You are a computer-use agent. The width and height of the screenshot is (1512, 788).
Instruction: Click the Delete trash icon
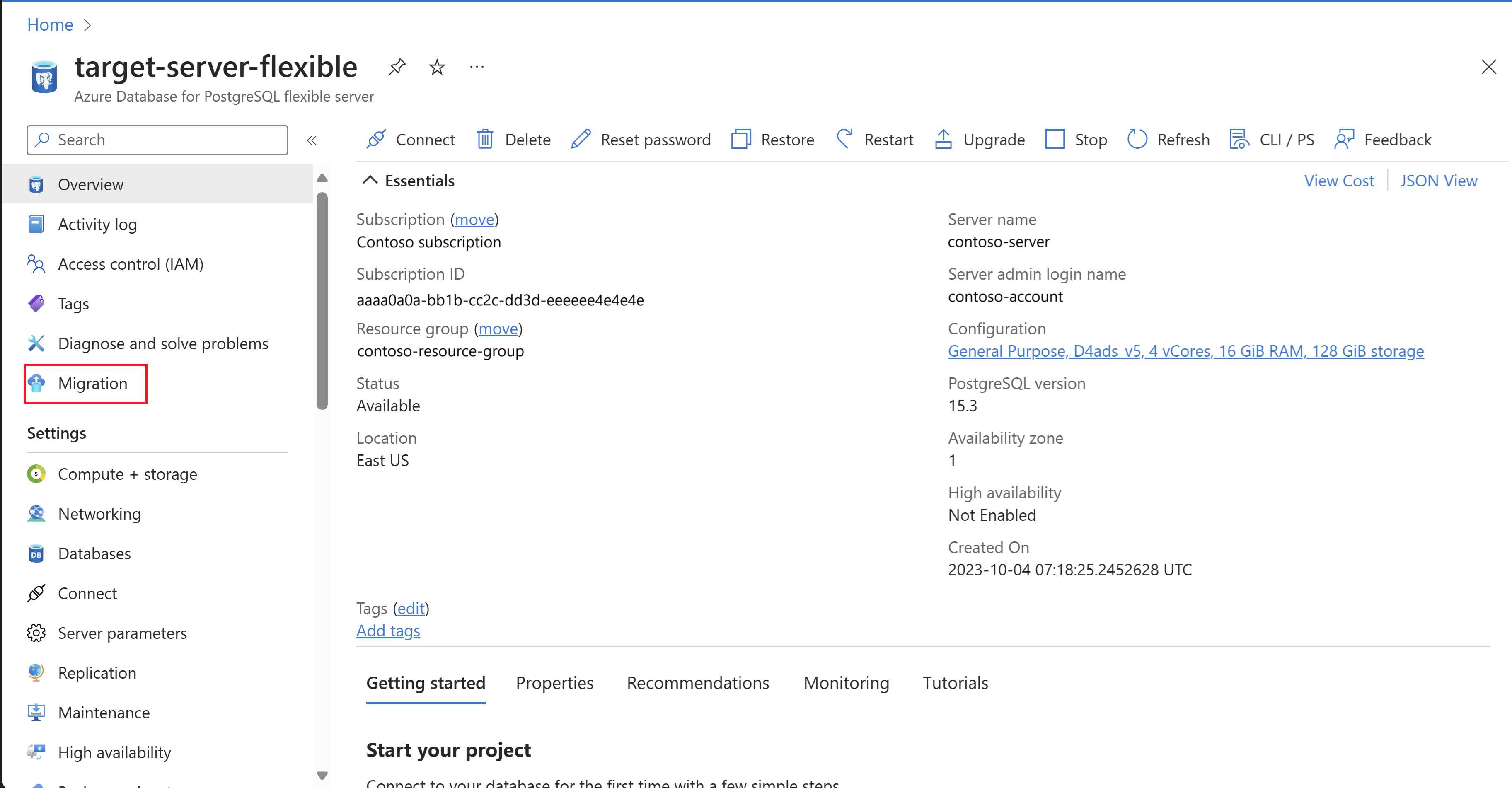[485, 140]
